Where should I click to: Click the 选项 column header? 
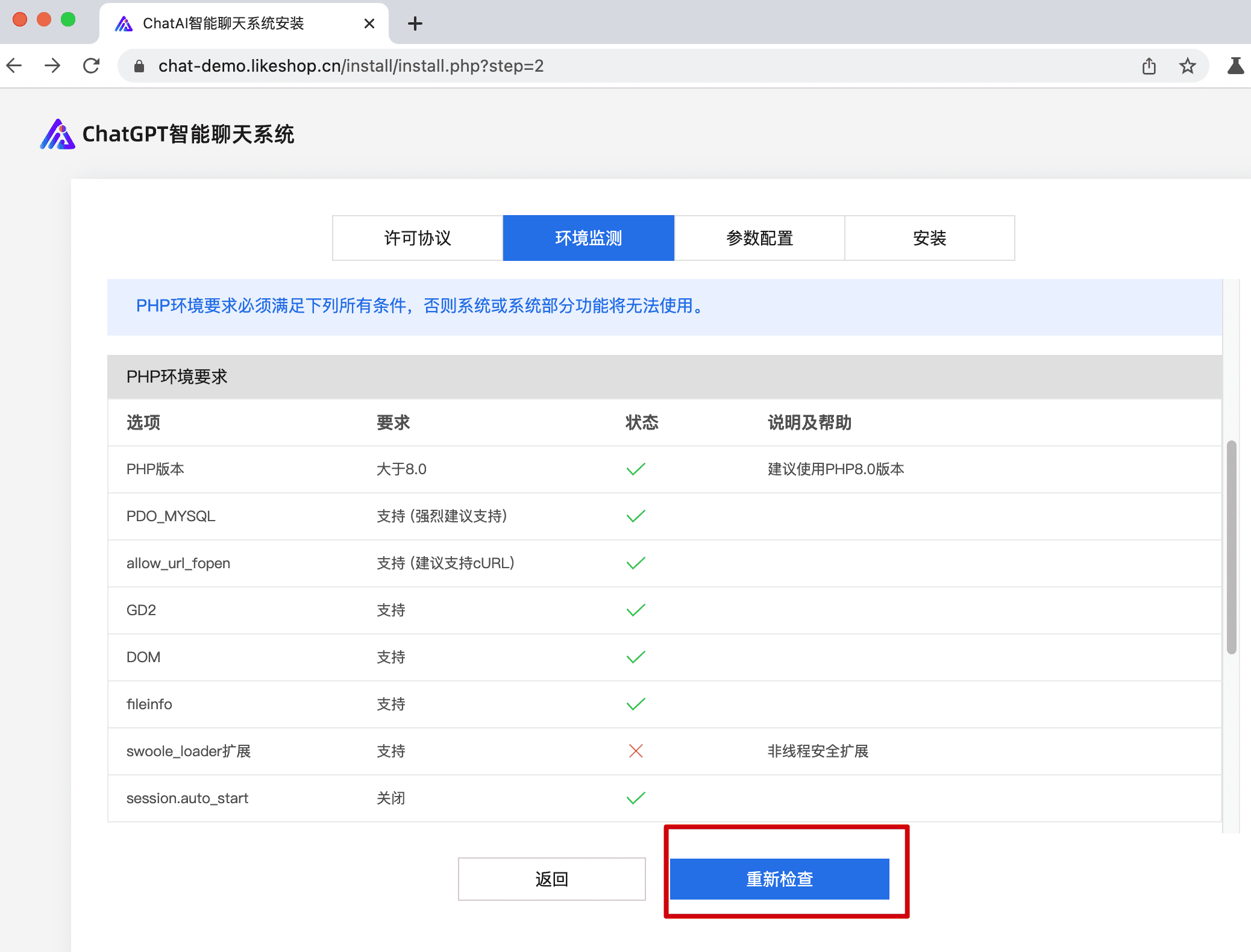click(x=143, y=422)
